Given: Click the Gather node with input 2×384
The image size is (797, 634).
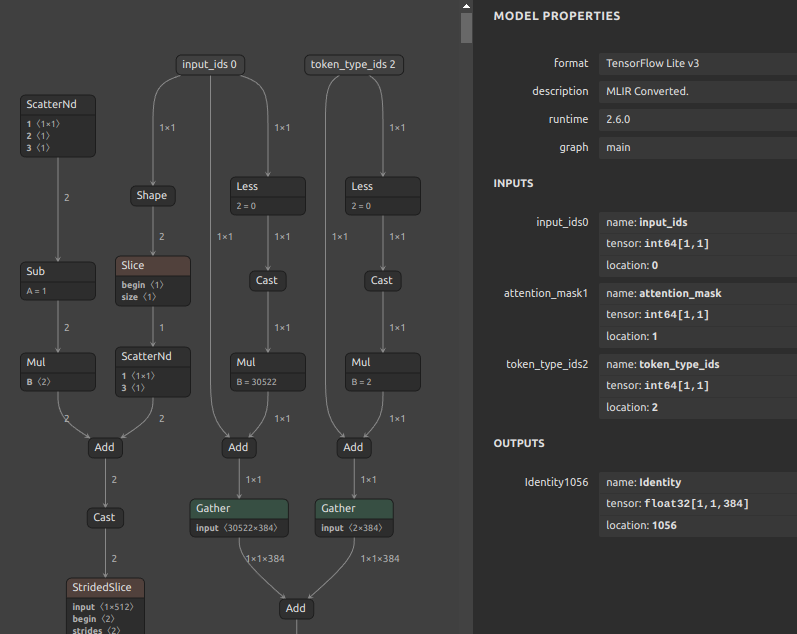Looking at the screenshot, I should pos(354,518).
